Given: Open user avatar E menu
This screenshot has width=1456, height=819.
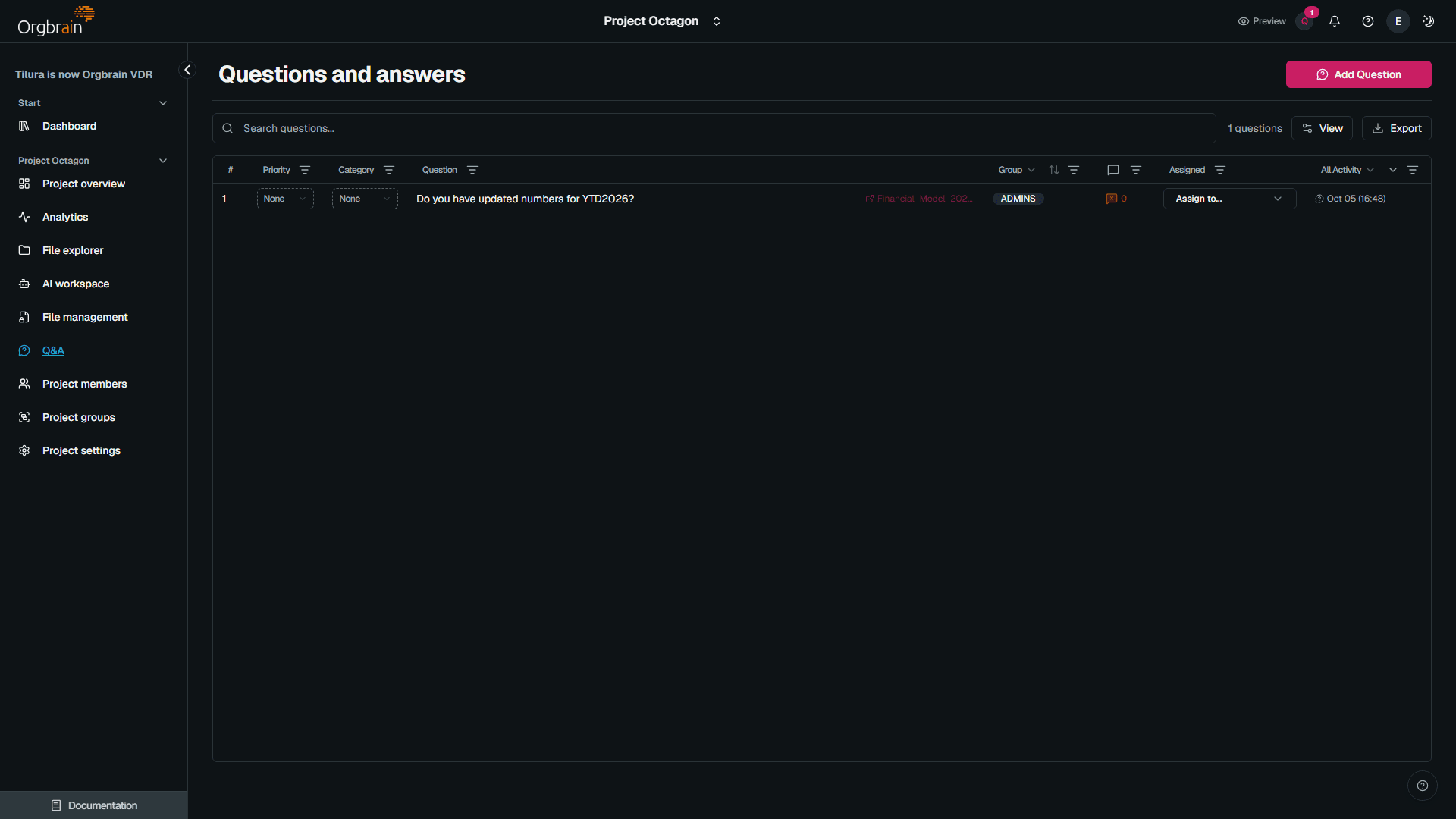Looking at the screenshot, I should click(x=1398, y=21).
